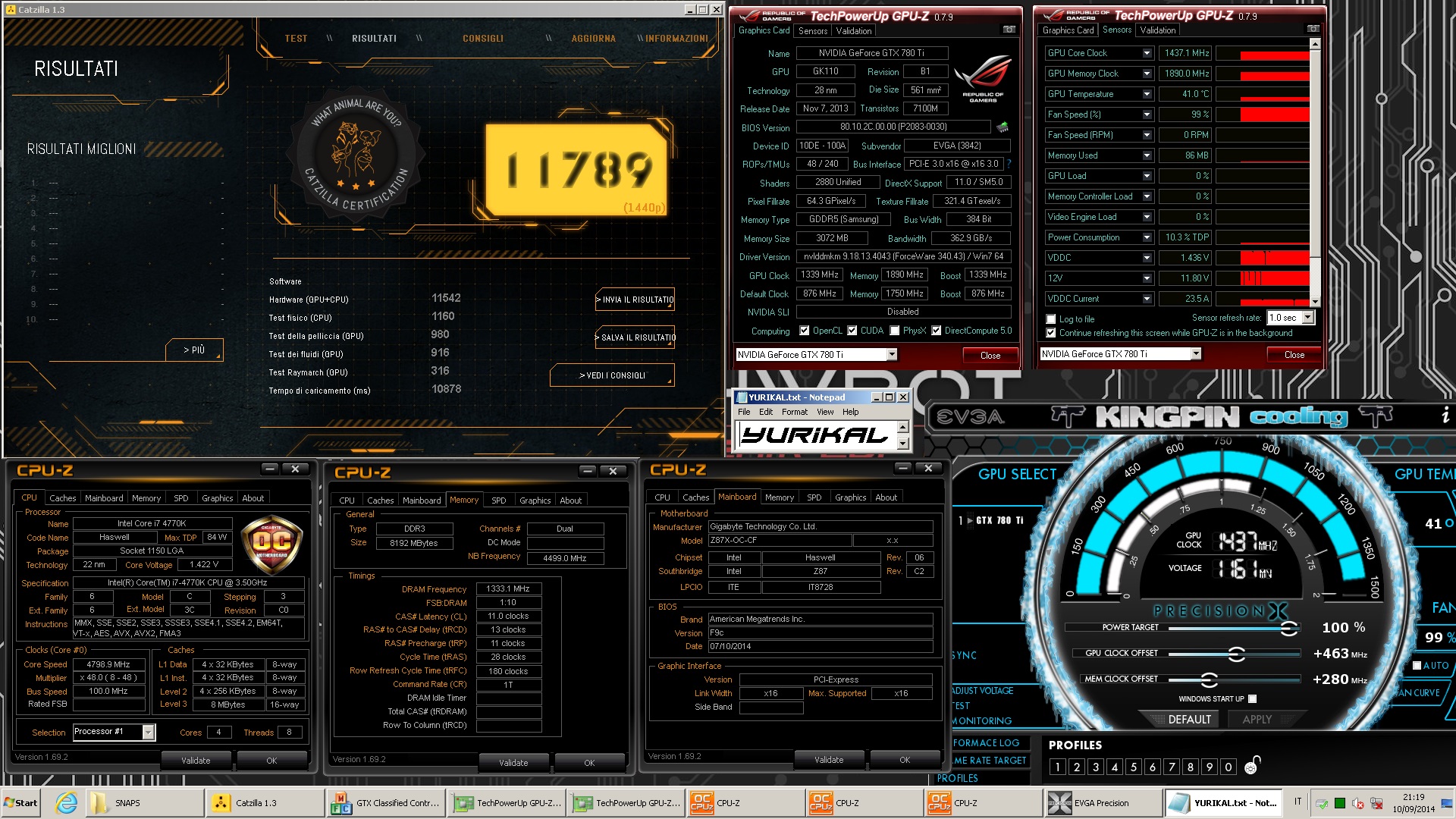
Task: Open the Fan Speed (%) sensor dropdown
Action: coord(1147,115)
